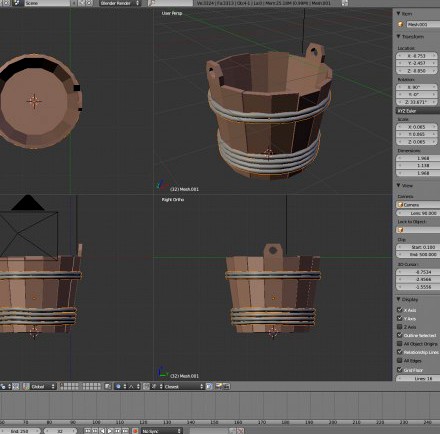Click the 3D Cursor -6.7534 field
This screenshot has width=440, height=434.
418,272
